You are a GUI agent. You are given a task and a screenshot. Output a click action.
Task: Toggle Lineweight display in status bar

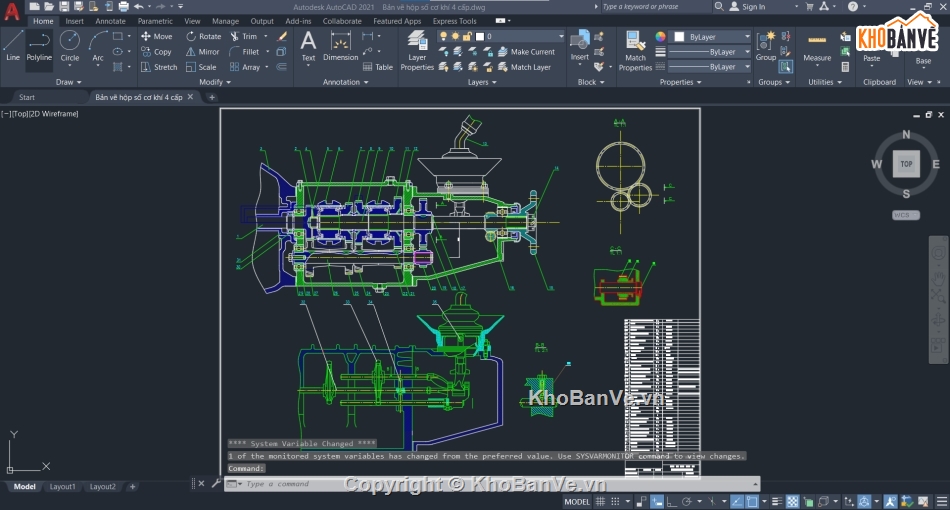point(777,502)
